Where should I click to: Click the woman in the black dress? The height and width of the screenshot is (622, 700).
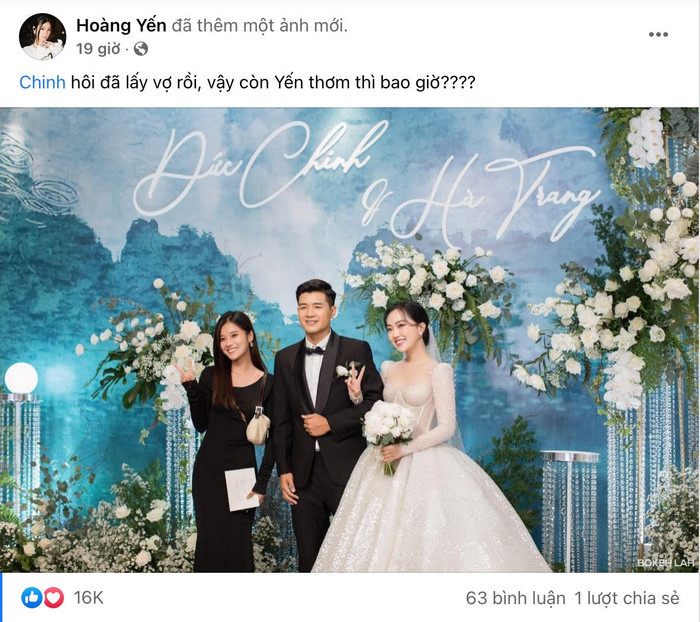coord(226,440)
